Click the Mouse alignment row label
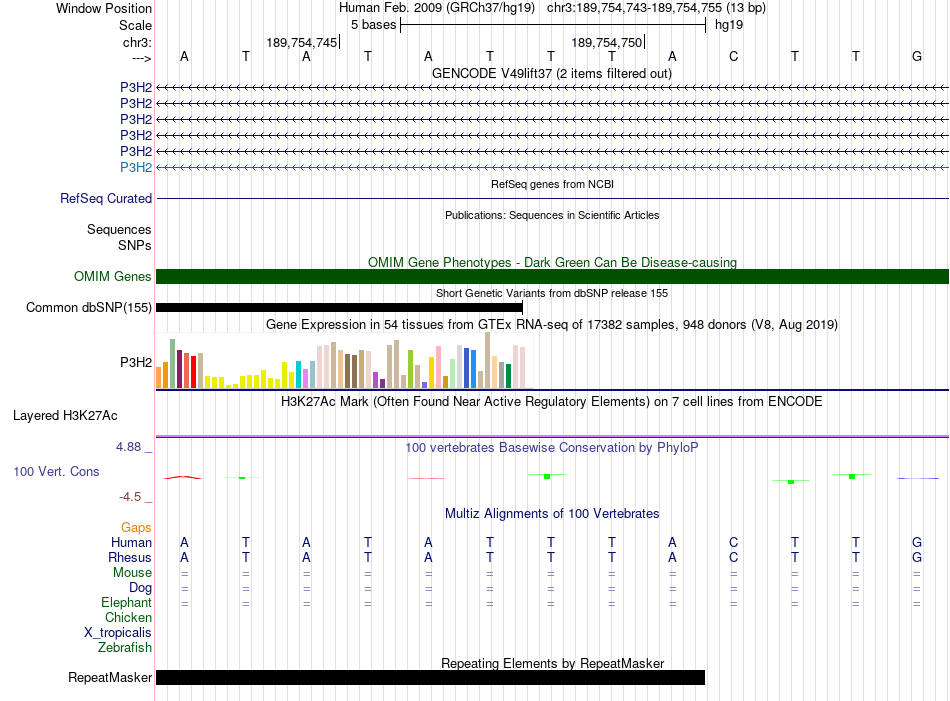Image resolution: width=950 pixels, height=701 pixels. click(x=132, y=573)
